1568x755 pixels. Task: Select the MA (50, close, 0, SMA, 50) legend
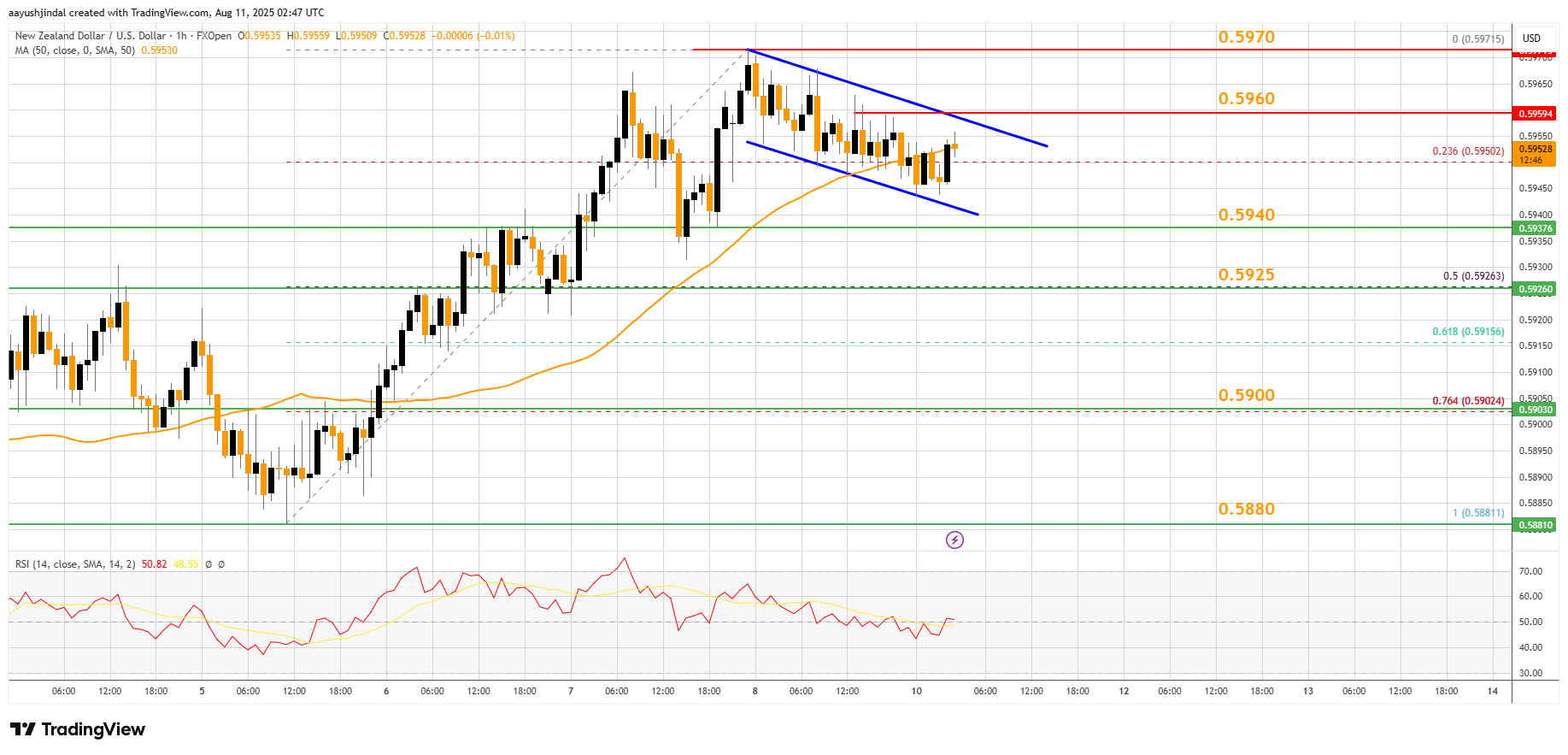click(x=75, y=50)
